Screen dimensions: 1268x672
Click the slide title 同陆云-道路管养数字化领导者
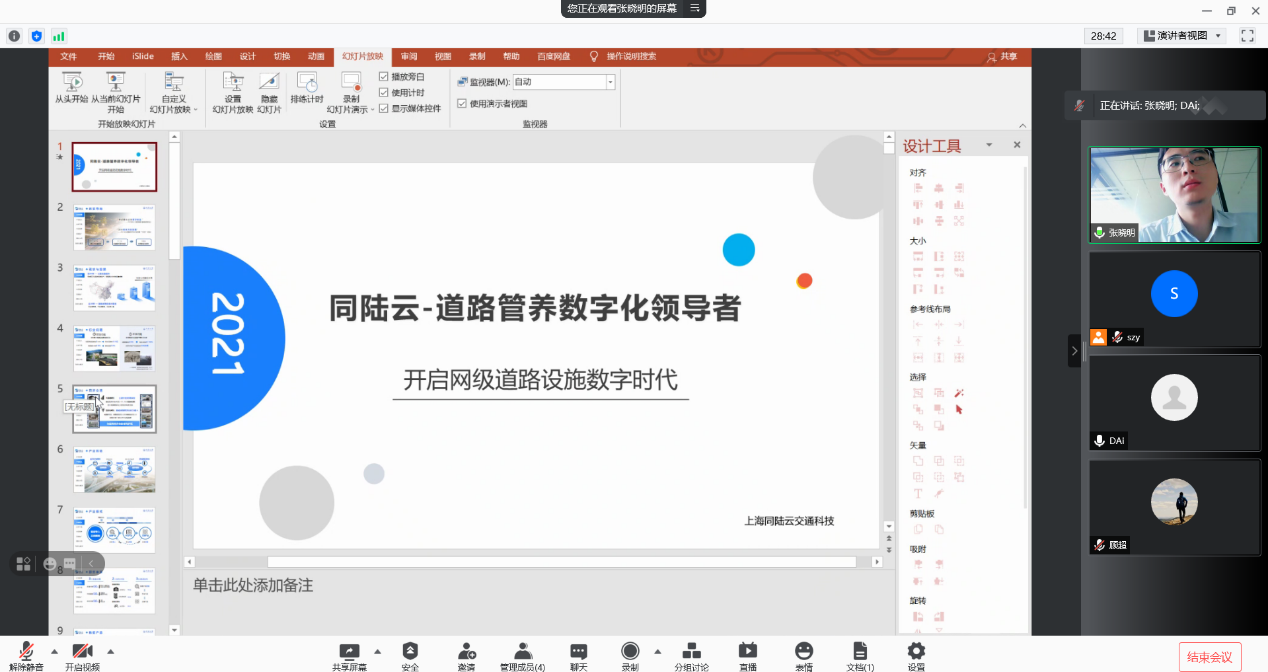coord(535,307)
